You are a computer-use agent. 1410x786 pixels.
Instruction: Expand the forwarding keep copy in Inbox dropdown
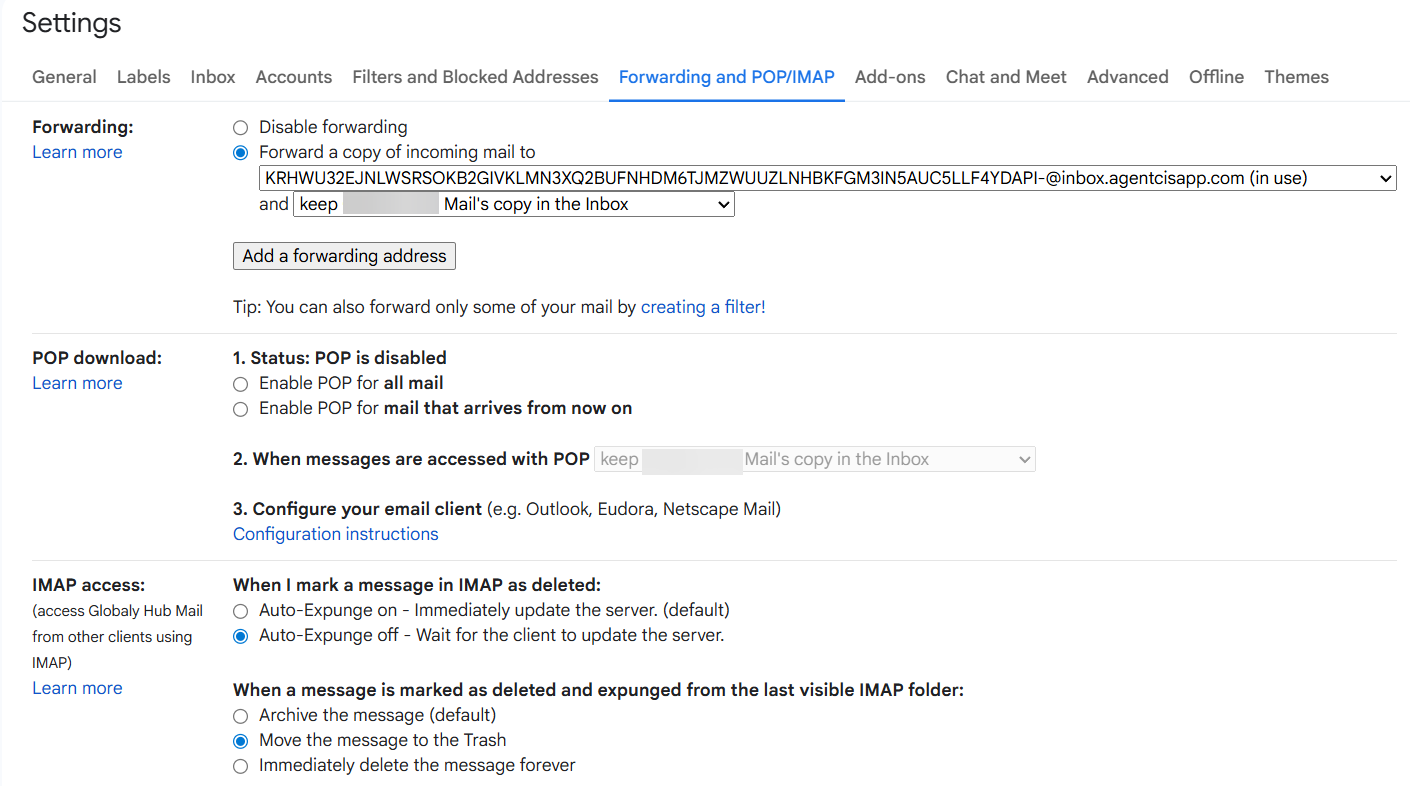514,205
